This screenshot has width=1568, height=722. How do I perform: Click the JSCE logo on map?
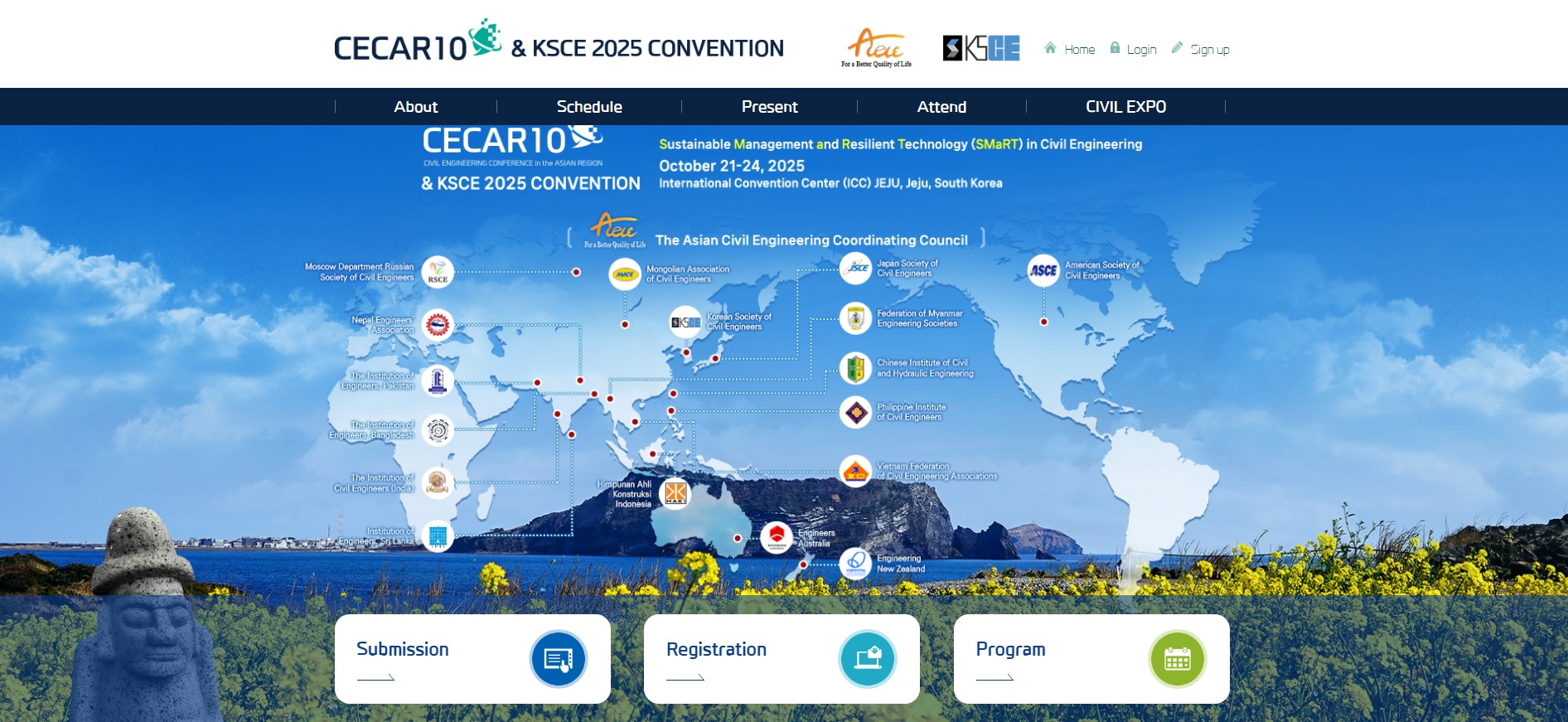855,268
